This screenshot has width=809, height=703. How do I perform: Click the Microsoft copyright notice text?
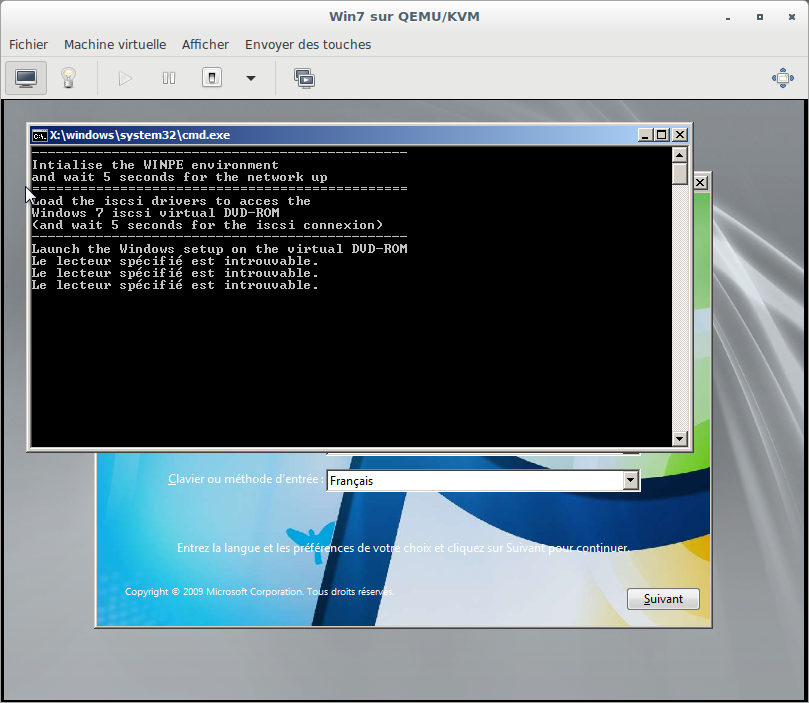(x=260, y=592)
